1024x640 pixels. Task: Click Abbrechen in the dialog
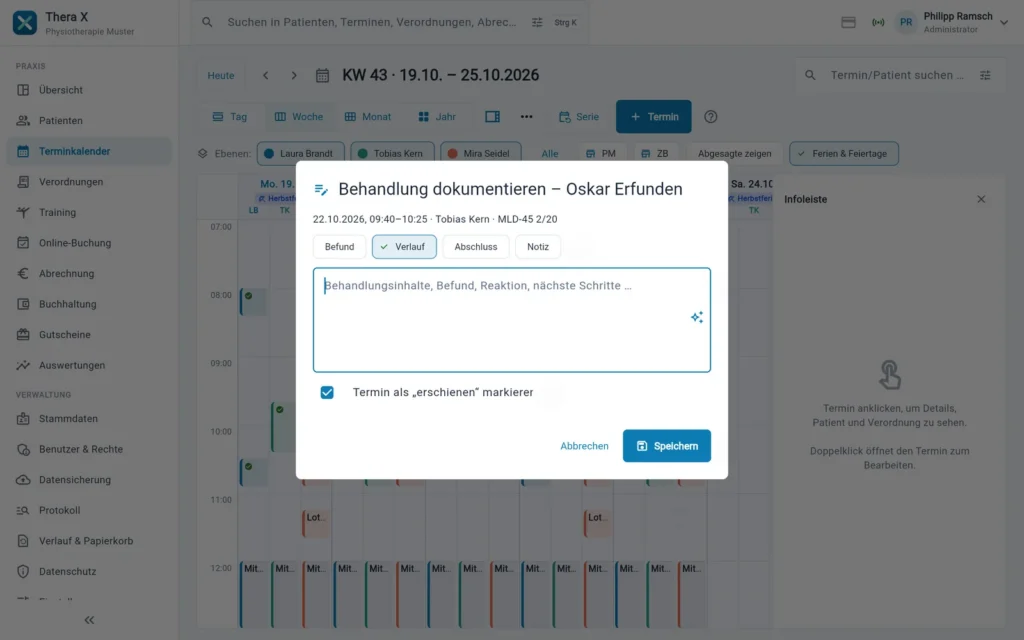click(x=584, y=446)
